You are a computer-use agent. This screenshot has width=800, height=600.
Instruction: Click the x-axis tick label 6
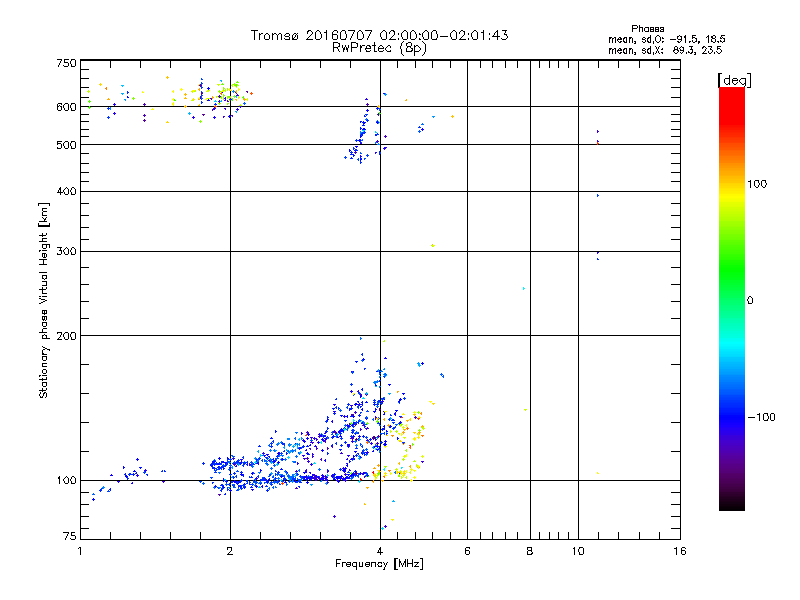click(467, 551)
